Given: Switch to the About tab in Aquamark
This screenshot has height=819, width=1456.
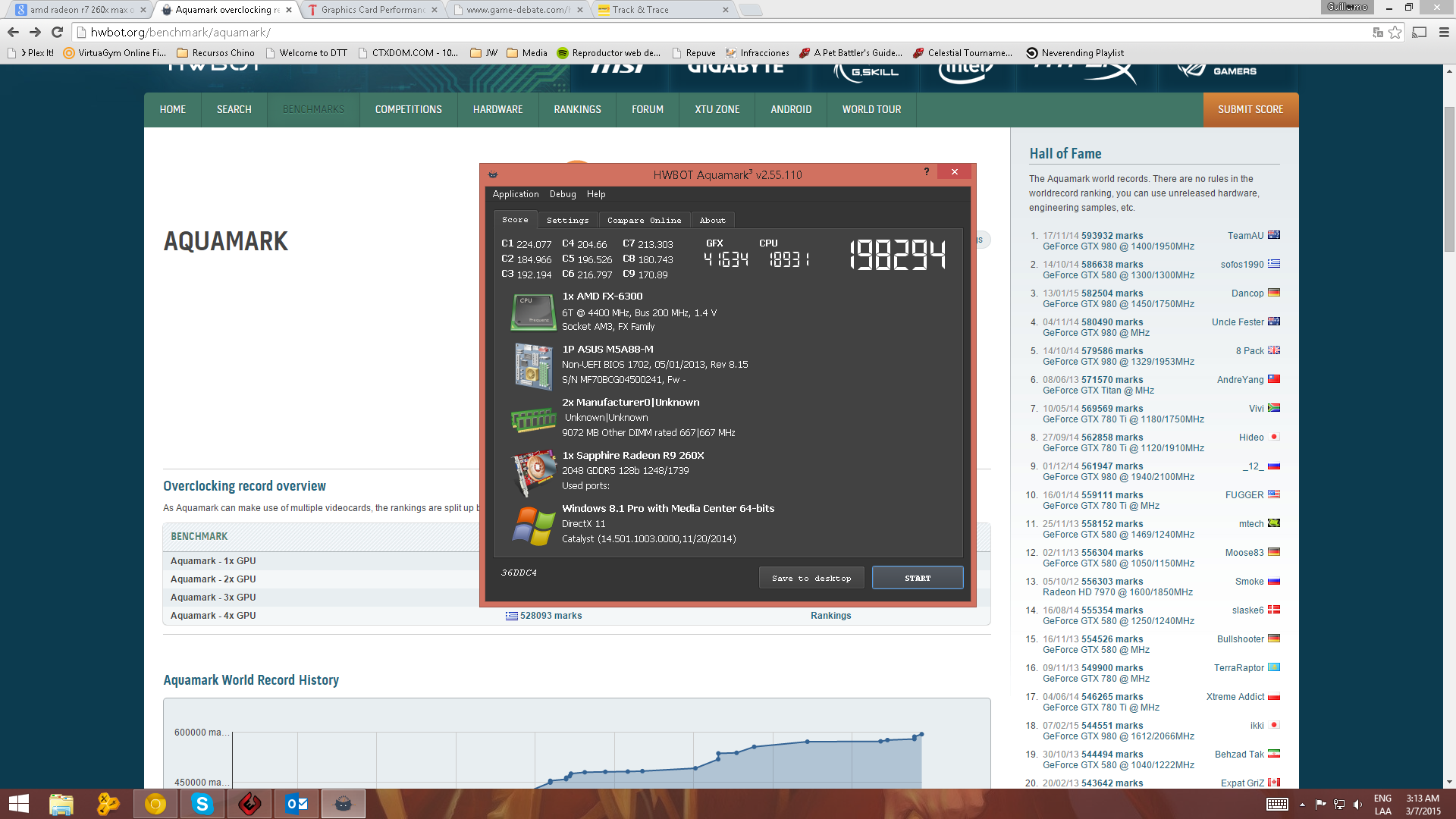Looking at the screenshot, I should pyautogui.click(x=712, y=220).
